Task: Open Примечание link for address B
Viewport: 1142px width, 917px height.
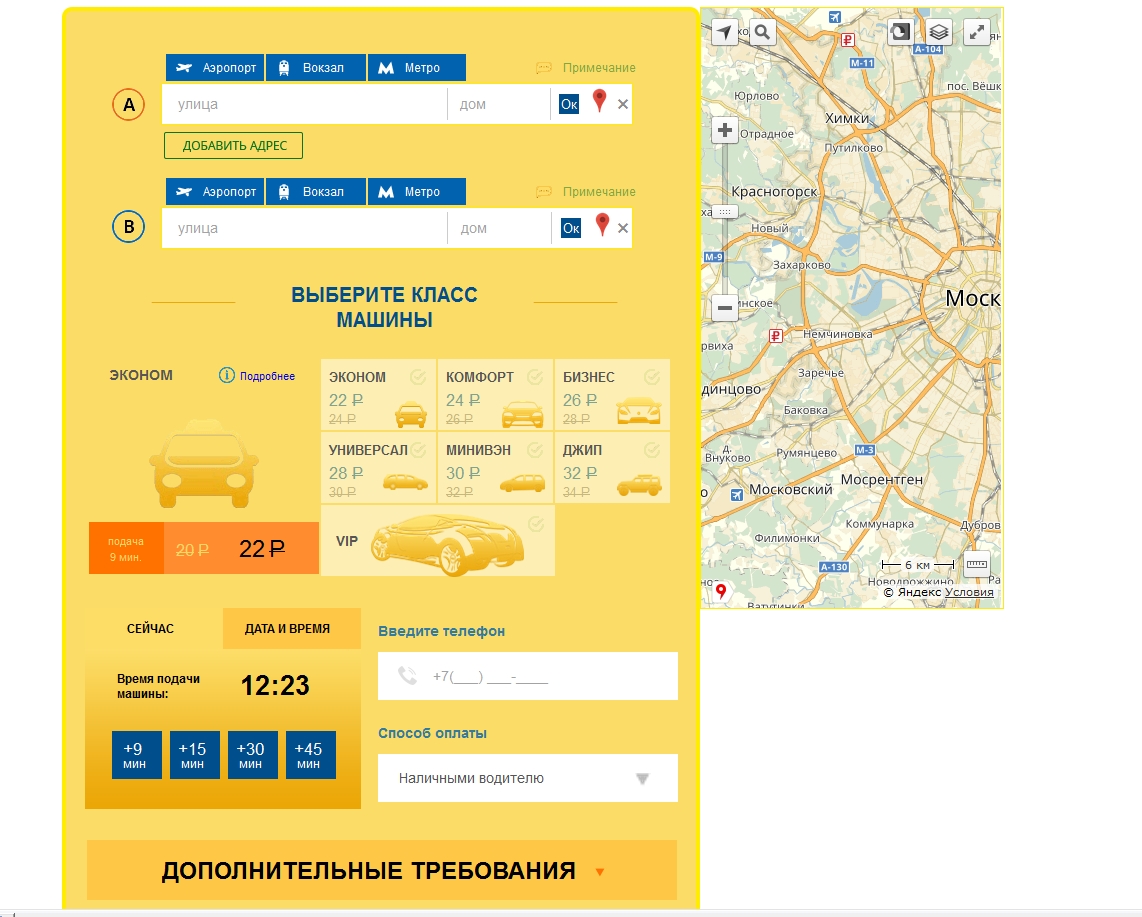Action: tap(599, 192)
